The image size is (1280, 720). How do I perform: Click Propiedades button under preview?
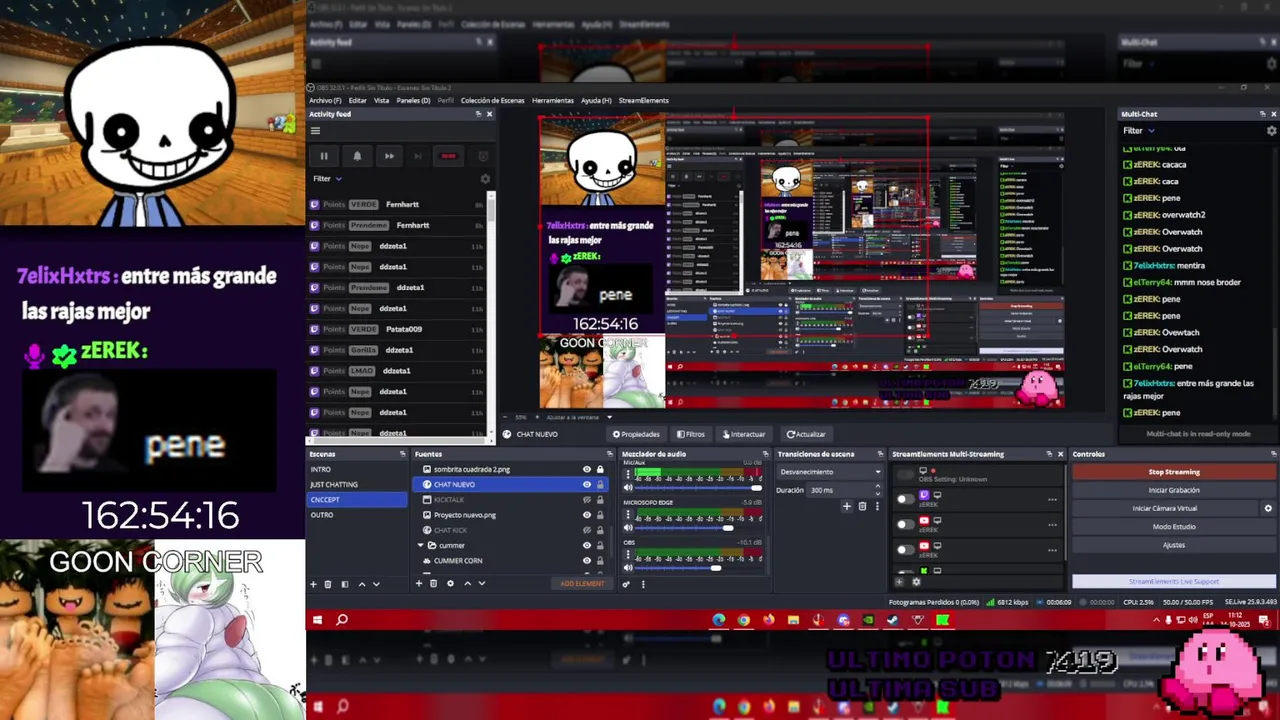tap(636, 434)
